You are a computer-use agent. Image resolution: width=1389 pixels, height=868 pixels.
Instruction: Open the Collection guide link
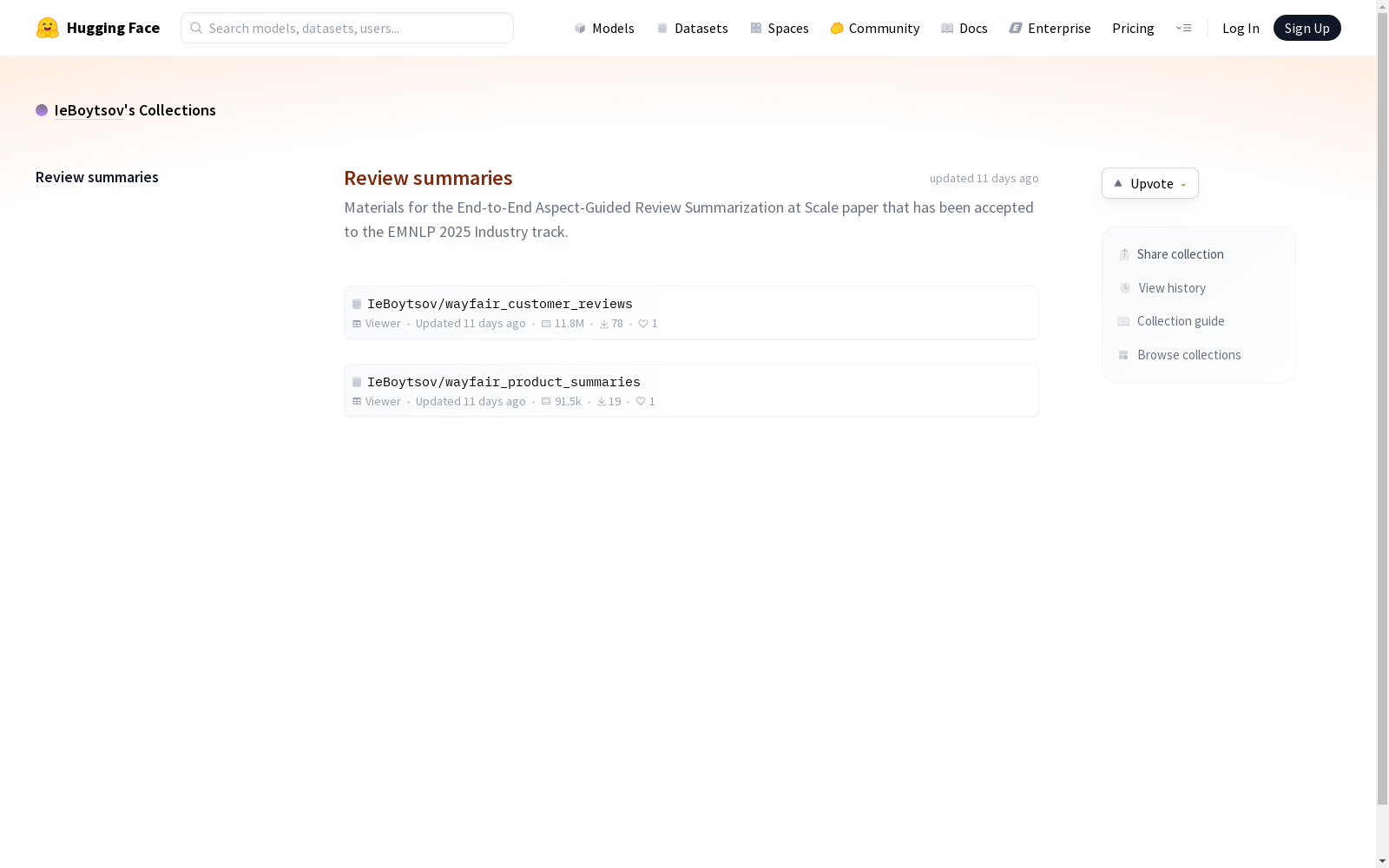point(1171,321)
